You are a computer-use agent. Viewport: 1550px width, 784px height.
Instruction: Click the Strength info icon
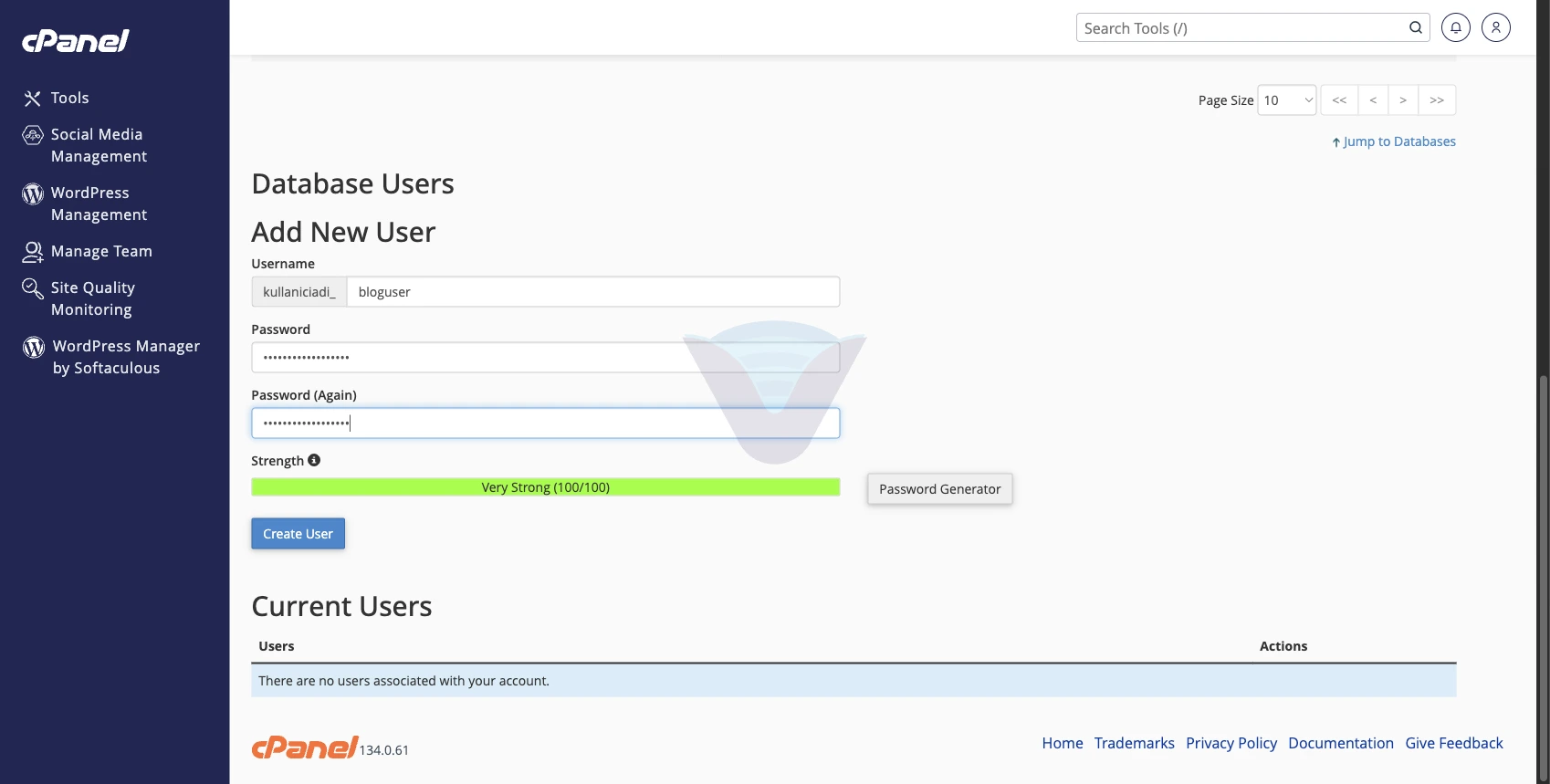click(x=314, y=460)
